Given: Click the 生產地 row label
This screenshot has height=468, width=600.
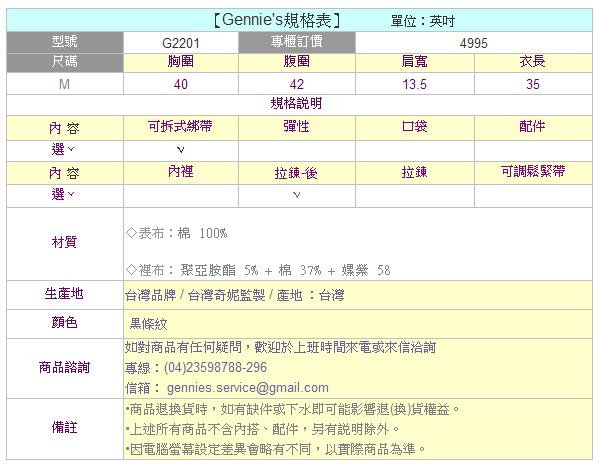Looking at the screenshot, I should (x=64, y=294).
